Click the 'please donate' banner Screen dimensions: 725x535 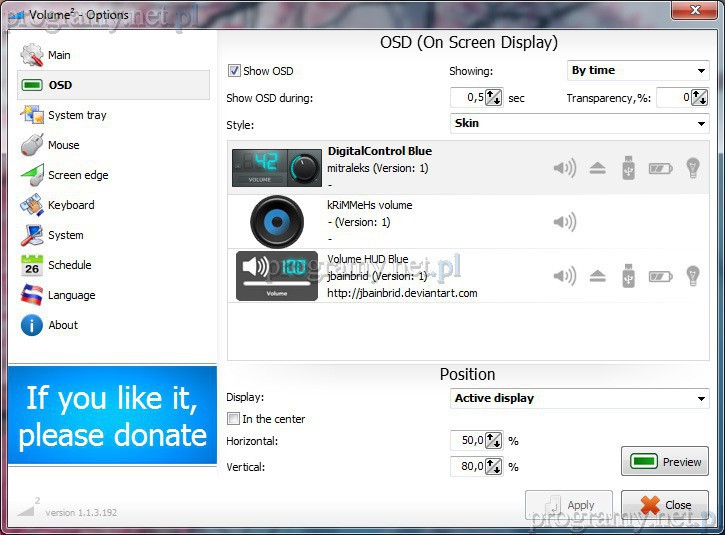112,416
